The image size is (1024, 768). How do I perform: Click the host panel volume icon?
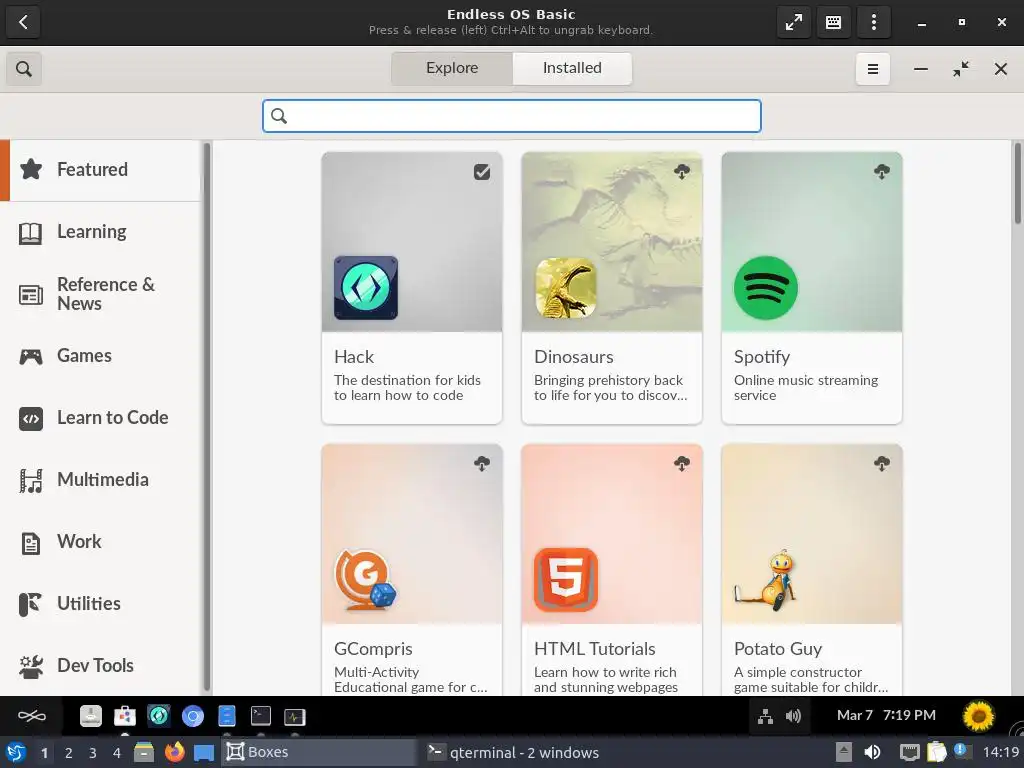coord(872,752)
